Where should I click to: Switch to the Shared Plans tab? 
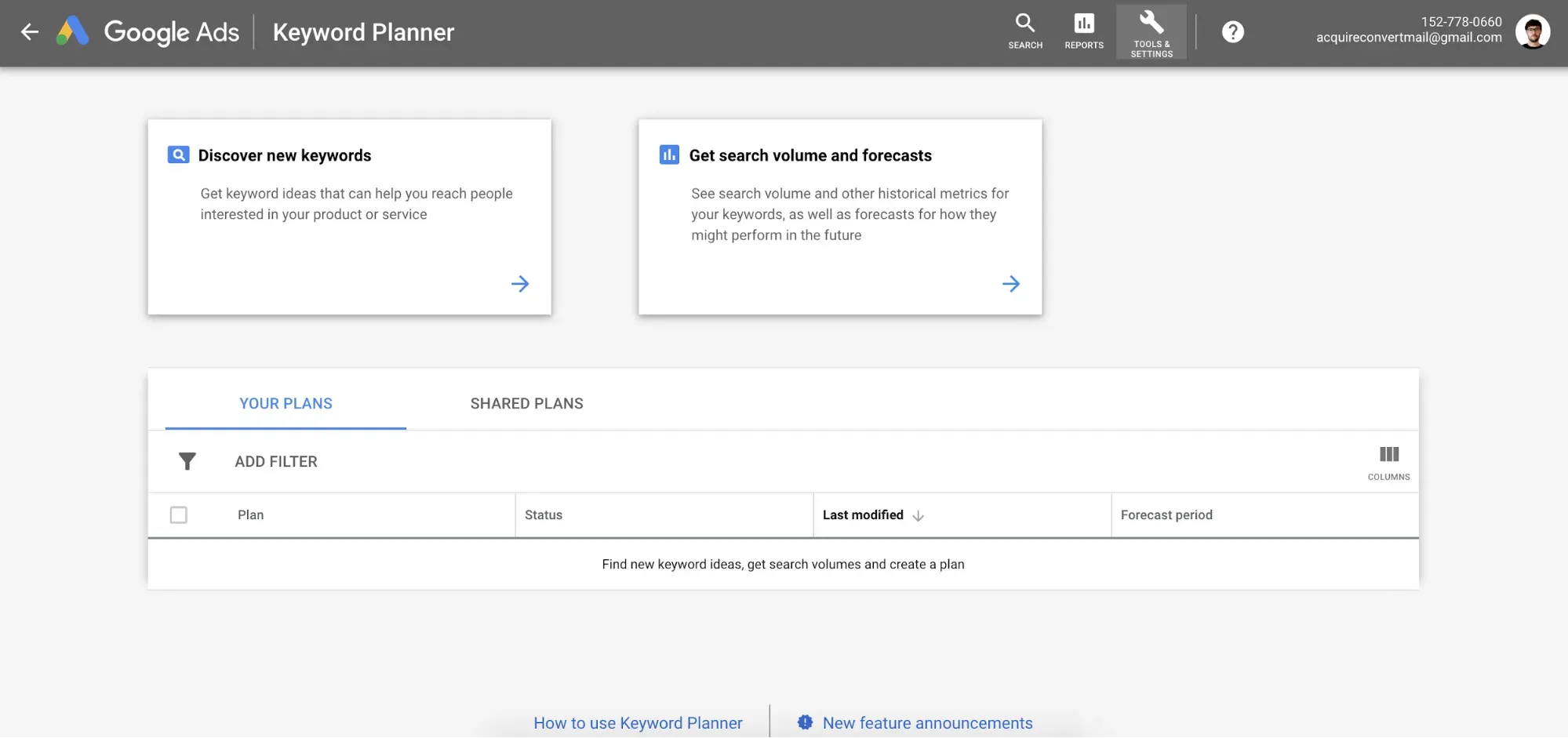[x=526, y=403]
